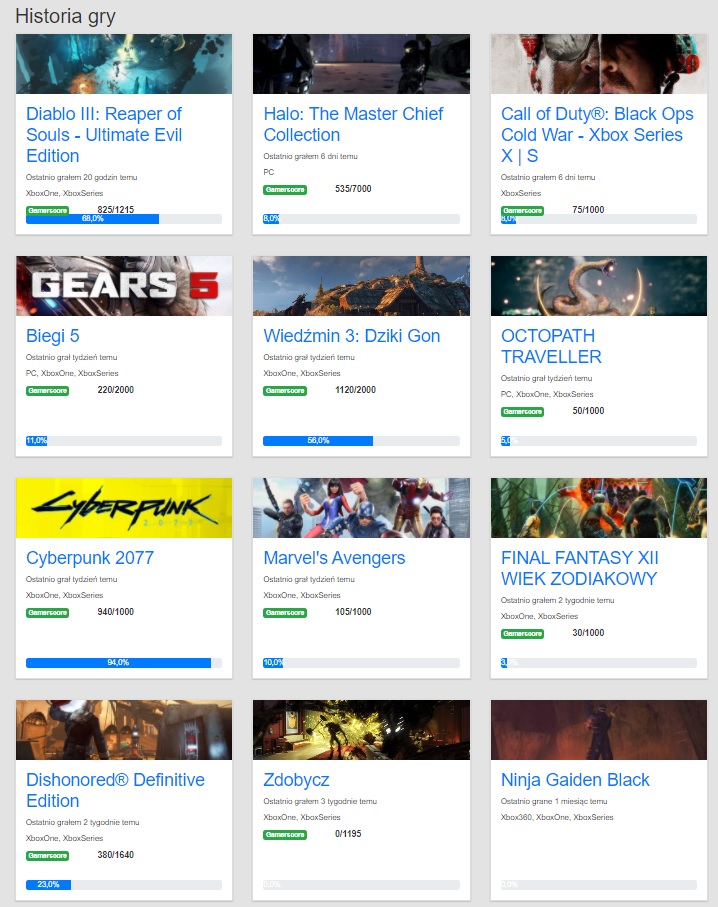This screenshot has width=718, height=907.
Task: Open the Halo: The Master Chief Collection link
Action: (353, 124)
